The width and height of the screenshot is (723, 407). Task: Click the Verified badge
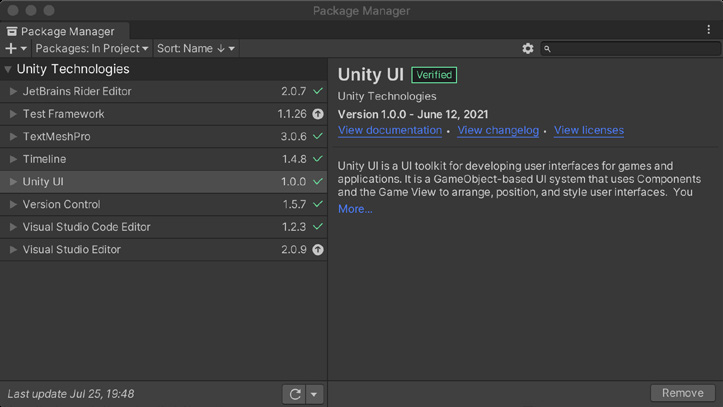434,75
